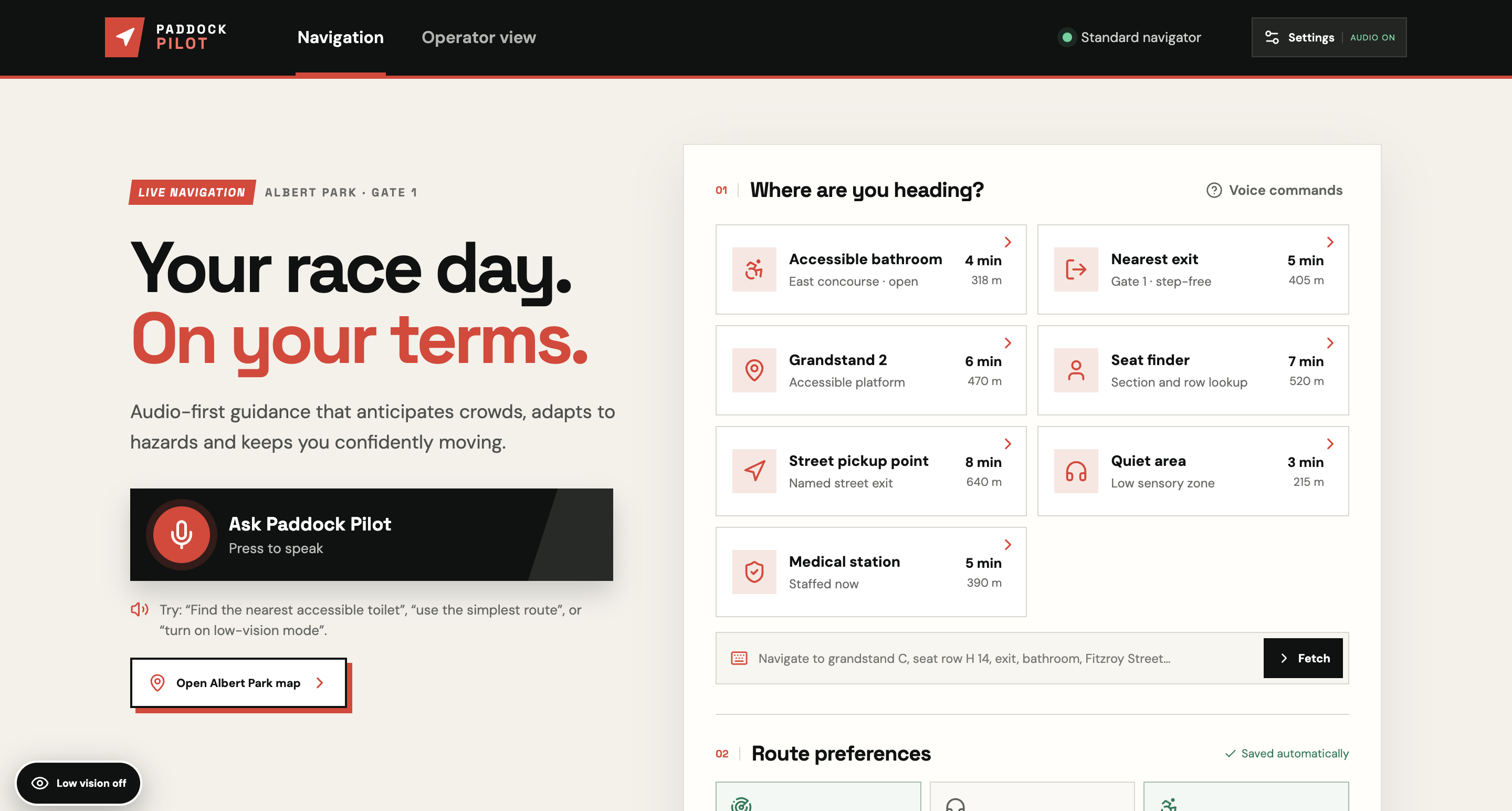Select the Medical station destination
This screenshot has height=811, width=1512.
click(x=871, y=572)
